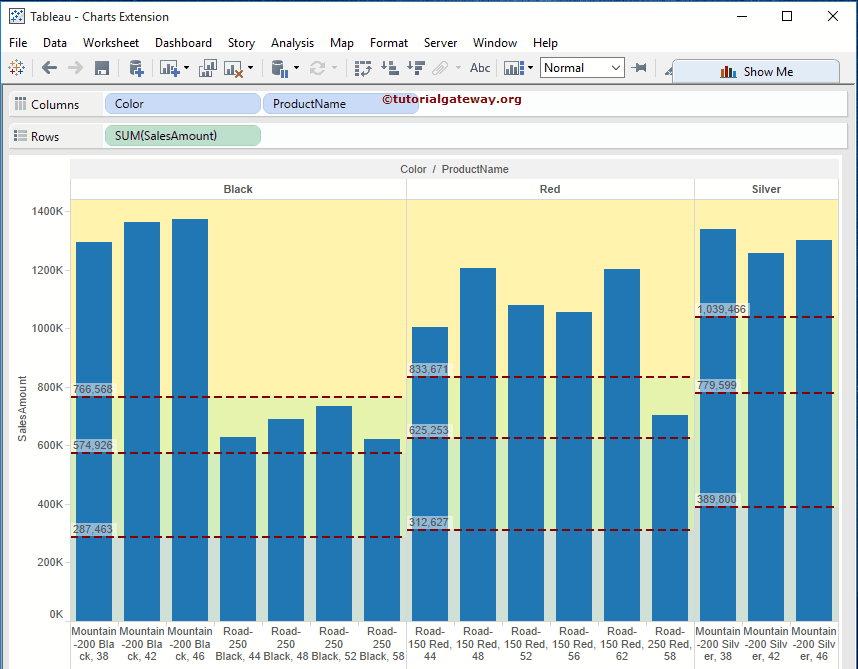
Task: Toggle mark labels with the Abc icon
Action: click(x=481, y=69)
